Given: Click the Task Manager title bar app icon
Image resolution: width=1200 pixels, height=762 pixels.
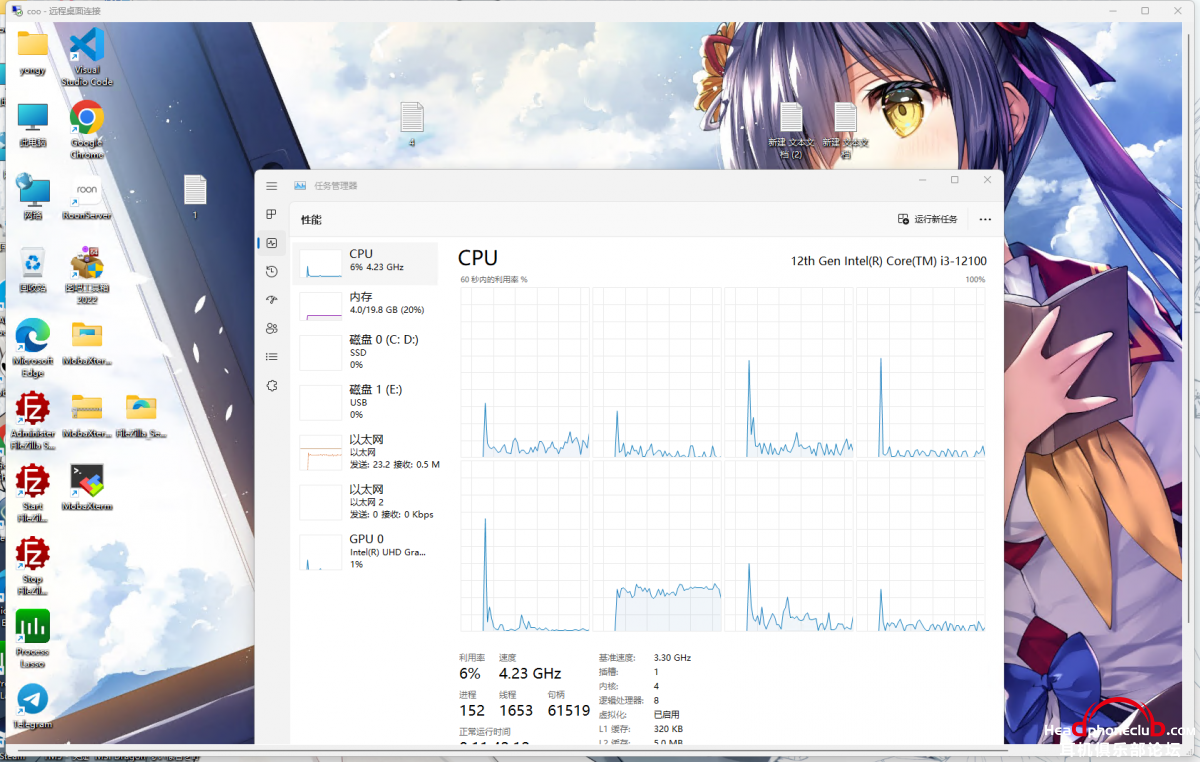Looking at the screenshot, I should click(x=300, y=186).
